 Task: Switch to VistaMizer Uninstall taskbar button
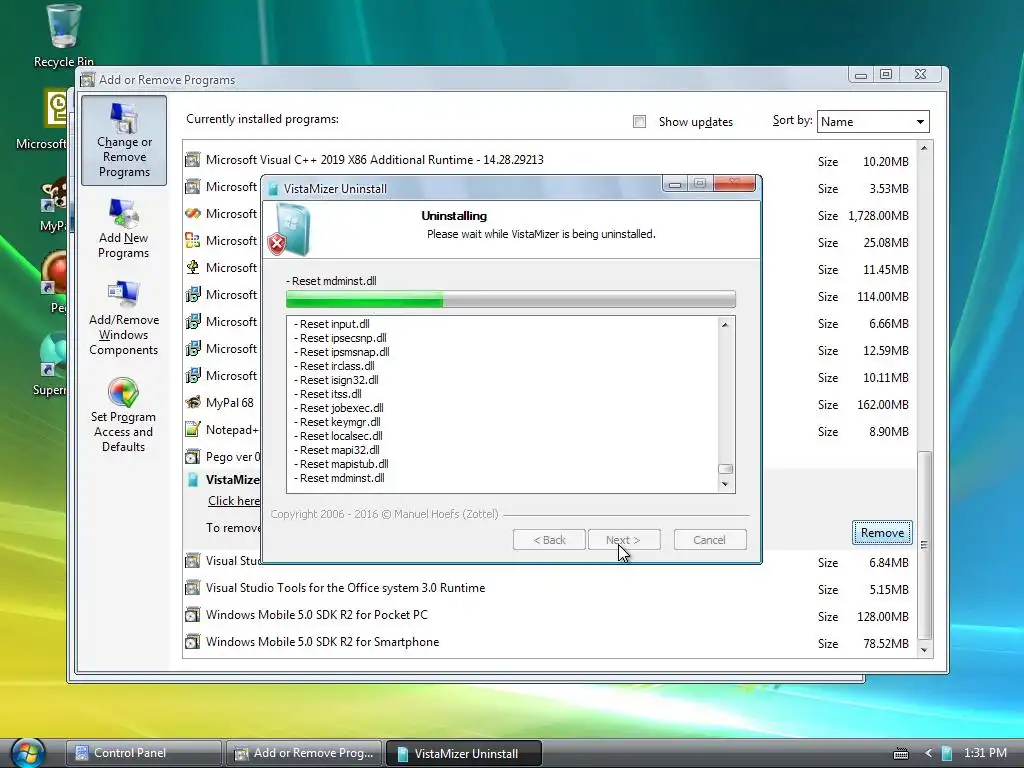(x=464, y=753)
